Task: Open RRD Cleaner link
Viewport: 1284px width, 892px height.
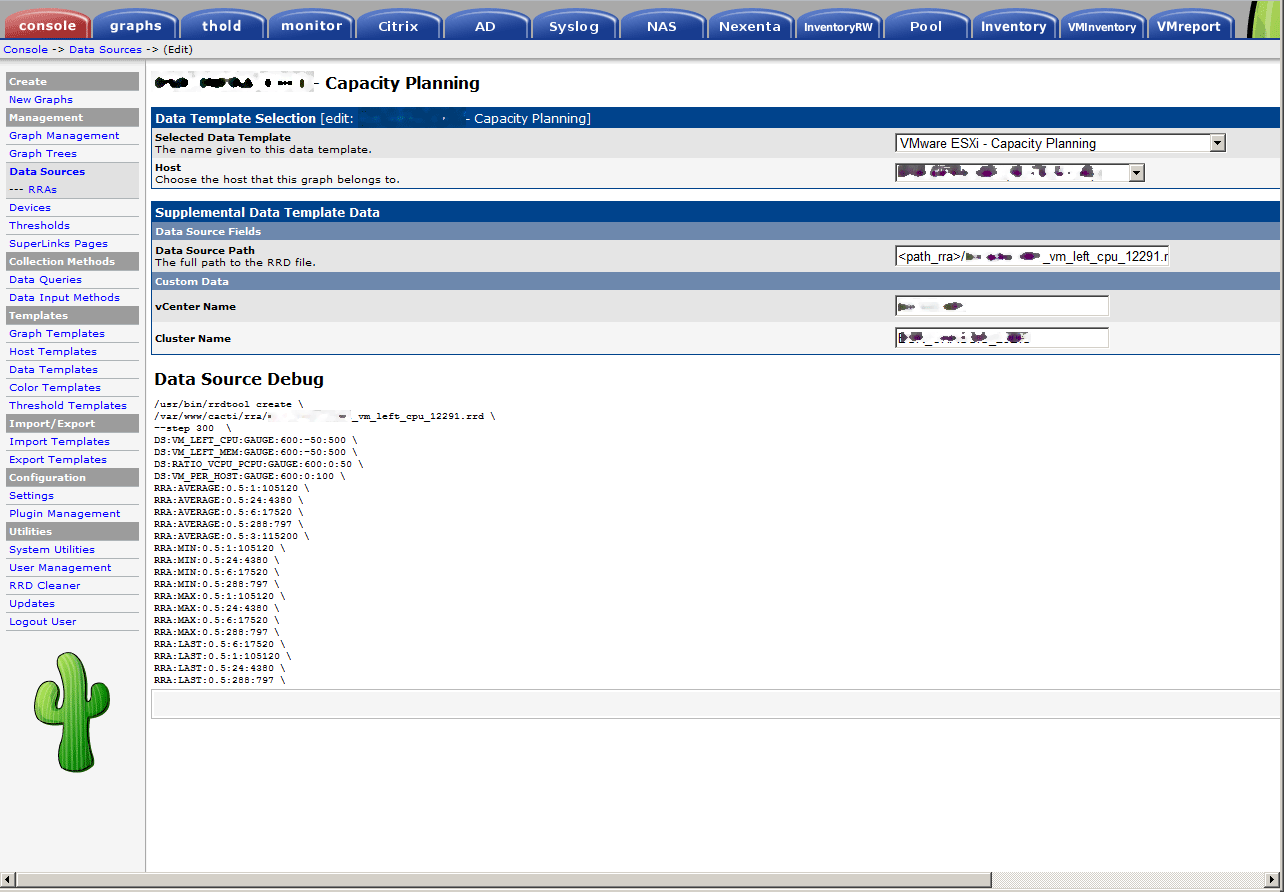Action: click(45, 585)
